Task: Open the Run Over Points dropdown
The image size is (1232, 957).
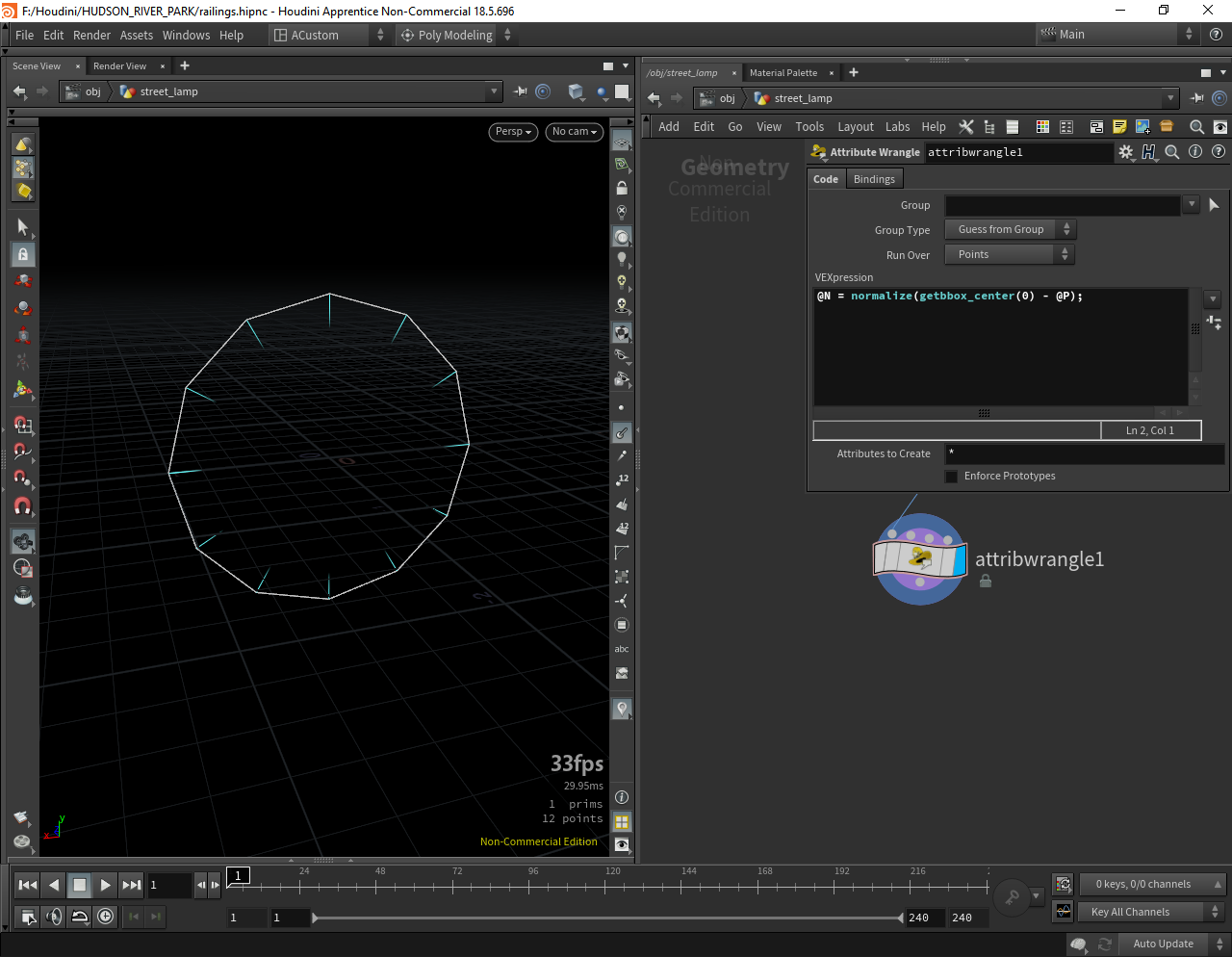Action: (x=1009, y=255)
